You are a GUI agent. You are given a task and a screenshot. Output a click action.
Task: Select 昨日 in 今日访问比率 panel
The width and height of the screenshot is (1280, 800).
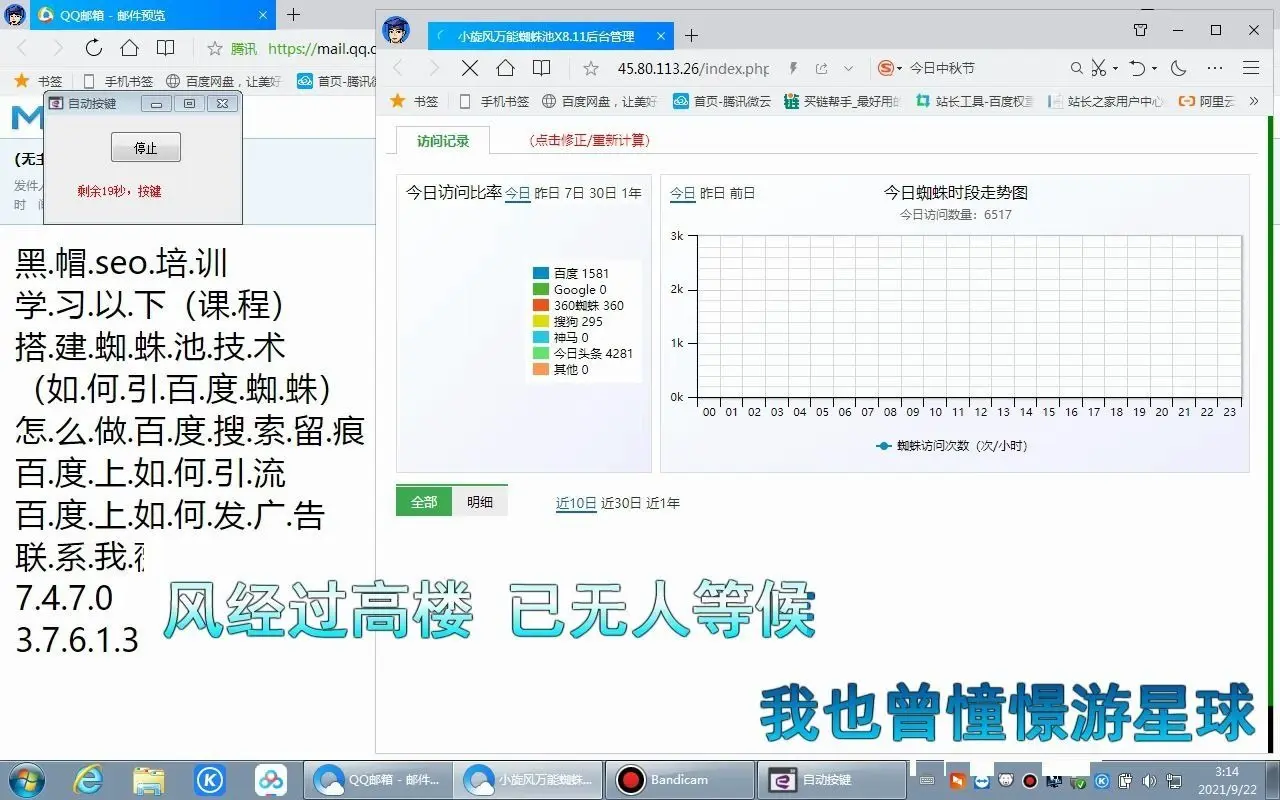tap(547, 193)
